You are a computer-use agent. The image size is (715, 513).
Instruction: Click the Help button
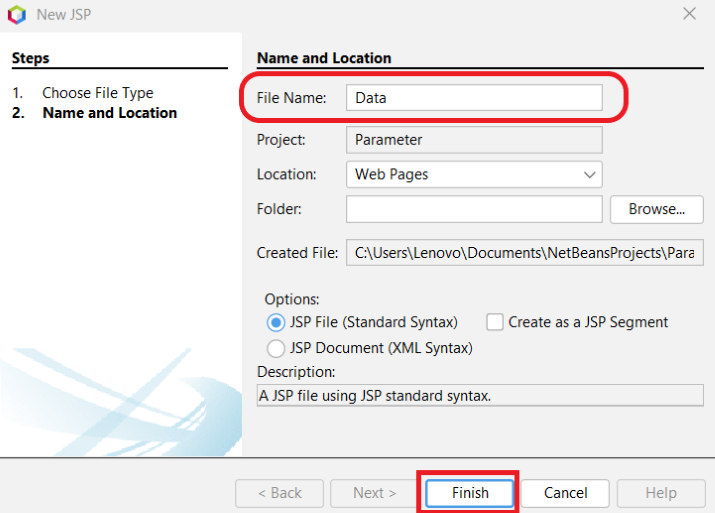[661, 493]
